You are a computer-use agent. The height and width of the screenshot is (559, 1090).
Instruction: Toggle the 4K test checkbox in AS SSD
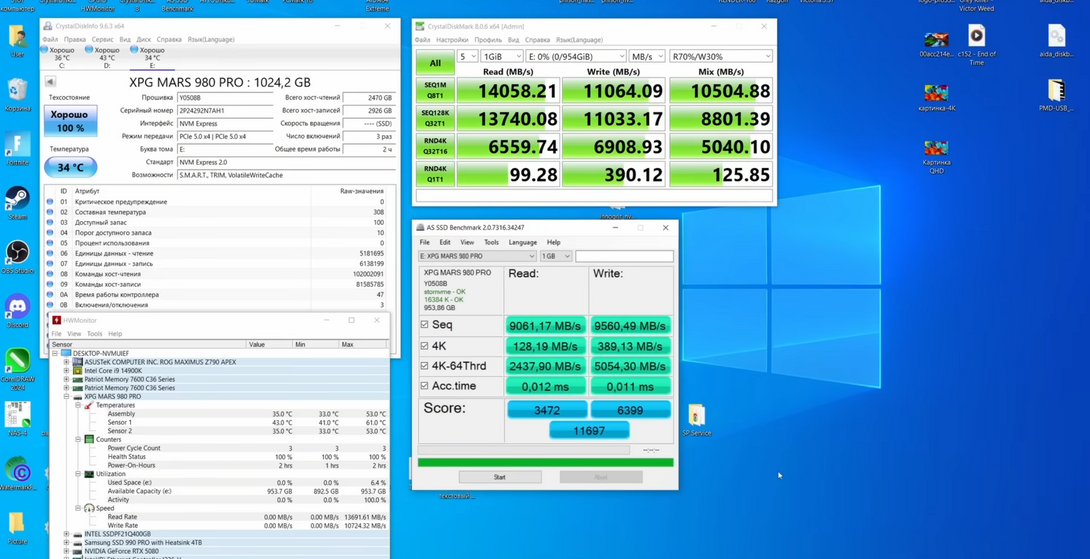tap(425, 346)
